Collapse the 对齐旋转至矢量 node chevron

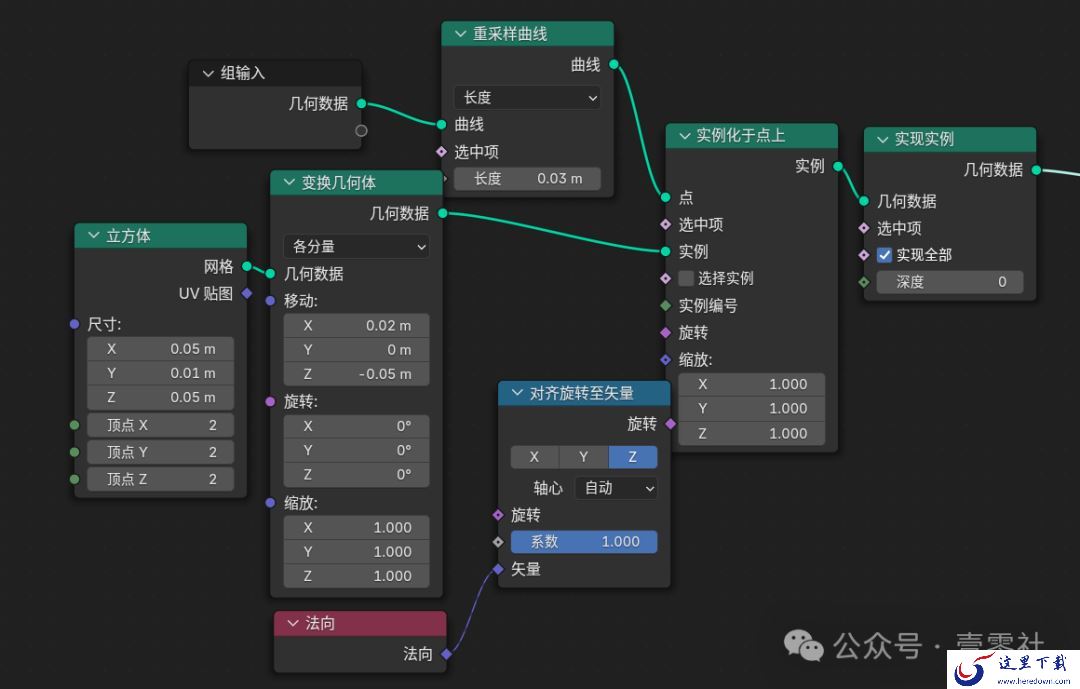pos(517,393)
